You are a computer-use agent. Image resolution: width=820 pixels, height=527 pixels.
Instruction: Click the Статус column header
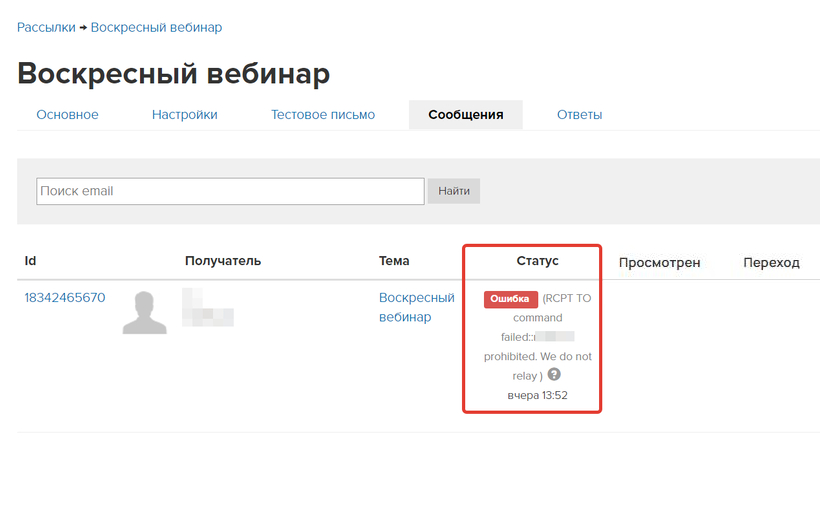coord(537,260)
